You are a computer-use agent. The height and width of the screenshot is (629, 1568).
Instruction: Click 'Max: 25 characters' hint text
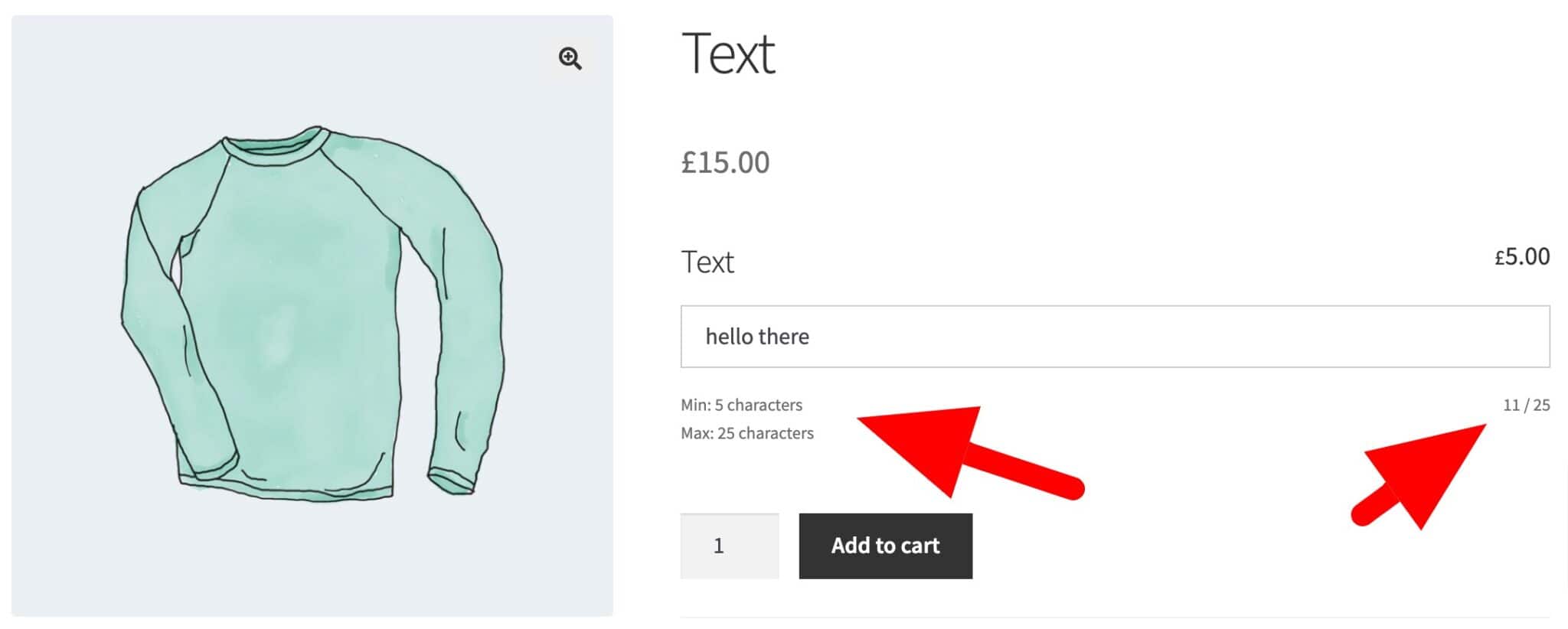coord(746,432)
